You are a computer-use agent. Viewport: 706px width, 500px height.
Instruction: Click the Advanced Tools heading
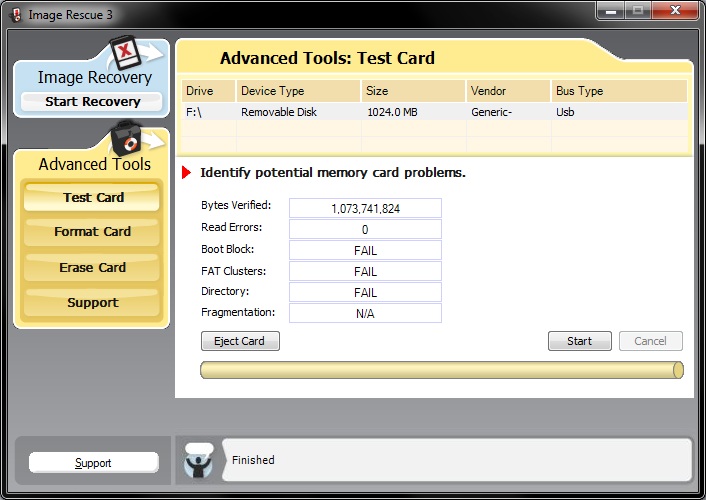tap(95, 164)
